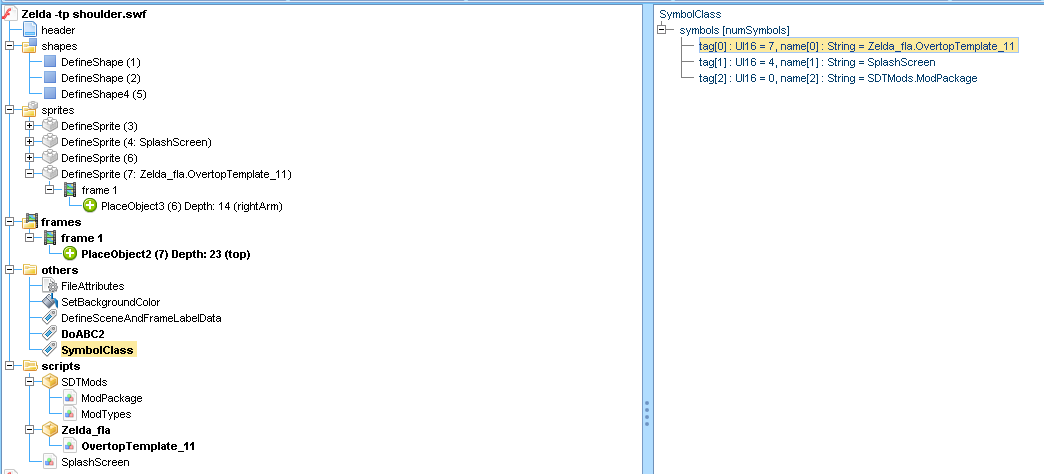Click the gear icon next to FileAttributes
Screen dimensions: 1044x474
pyautogui.click(x=50, y=286)
